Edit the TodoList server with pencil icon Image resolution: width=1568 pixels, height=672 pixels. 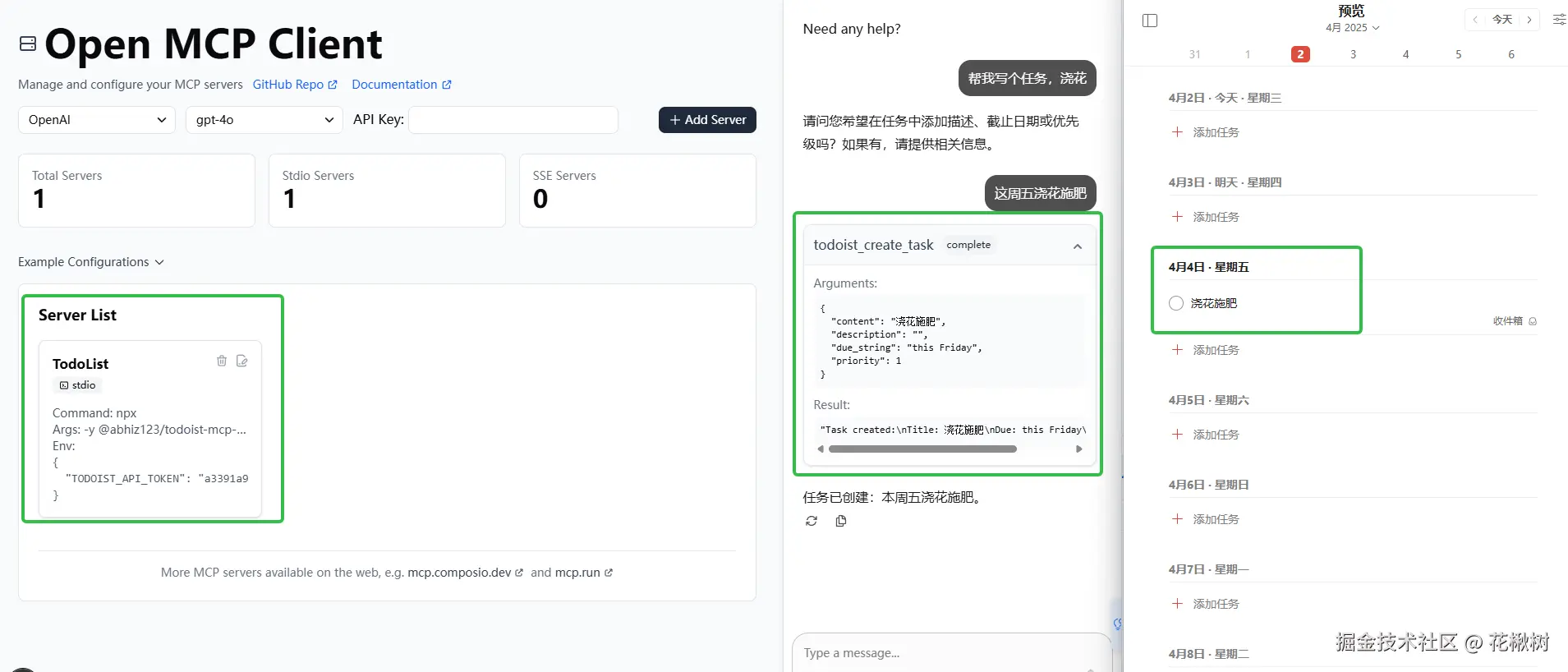pyautogui.click(x=242, y=361)
